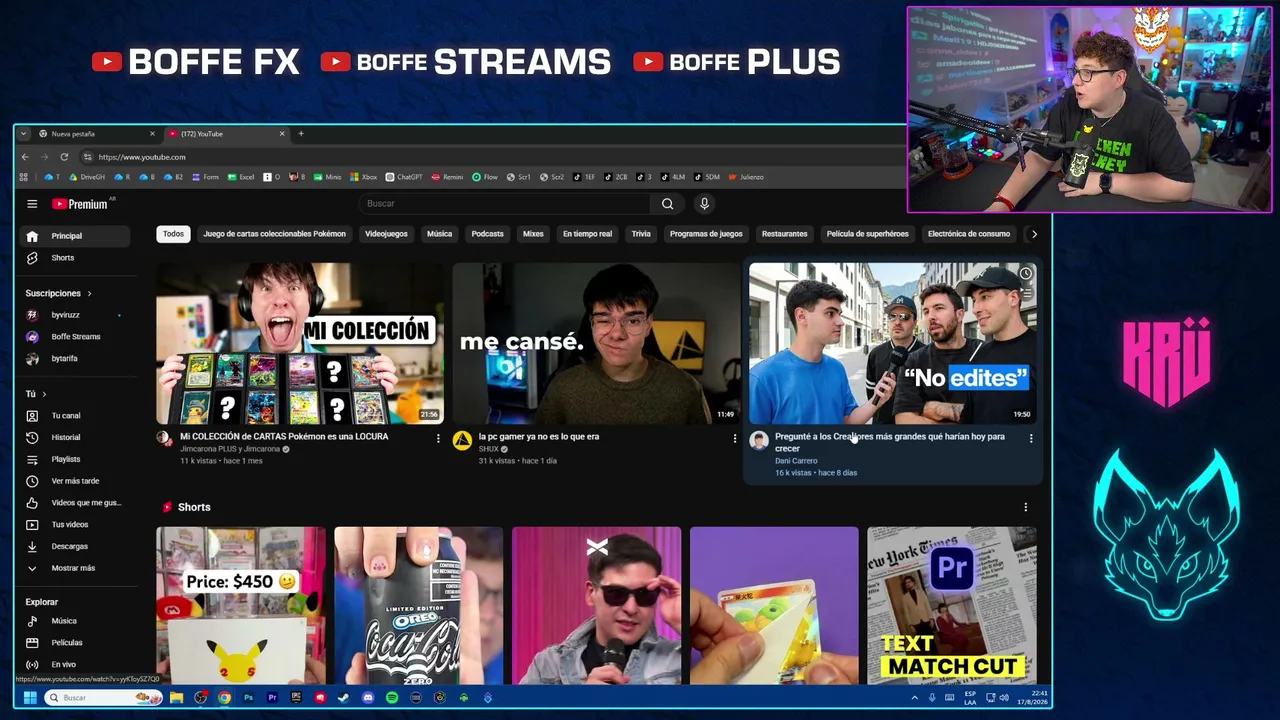Open the Oreo Coca-Cola Short thumbnail
The height and width of the screenshot is (720, 1280).
(x=419, y=605)
